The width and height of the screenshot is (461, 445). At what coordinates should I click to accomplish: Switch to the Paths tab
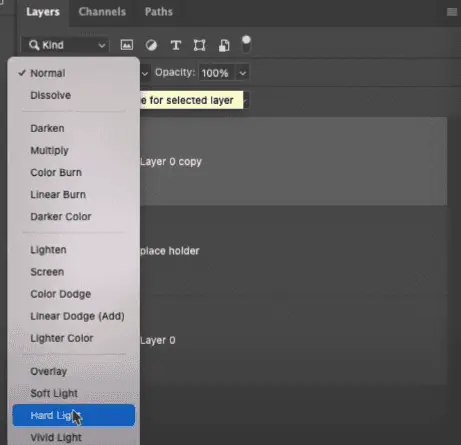(x=159, y=12)
